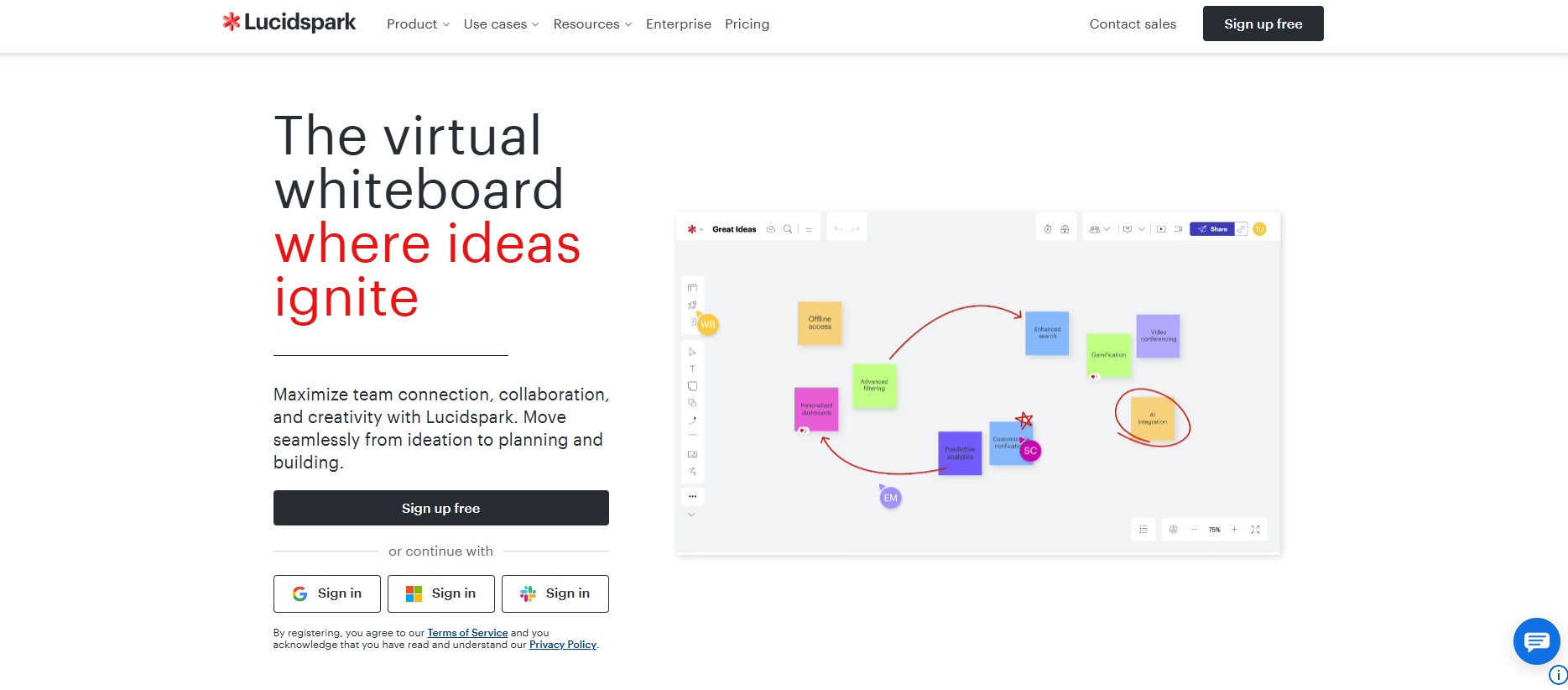Viewport: 1568px width, 690px height.
Task: Click the search magnifier in whiteboard preview
Action: pyautogui.click(x=788, y=229)
